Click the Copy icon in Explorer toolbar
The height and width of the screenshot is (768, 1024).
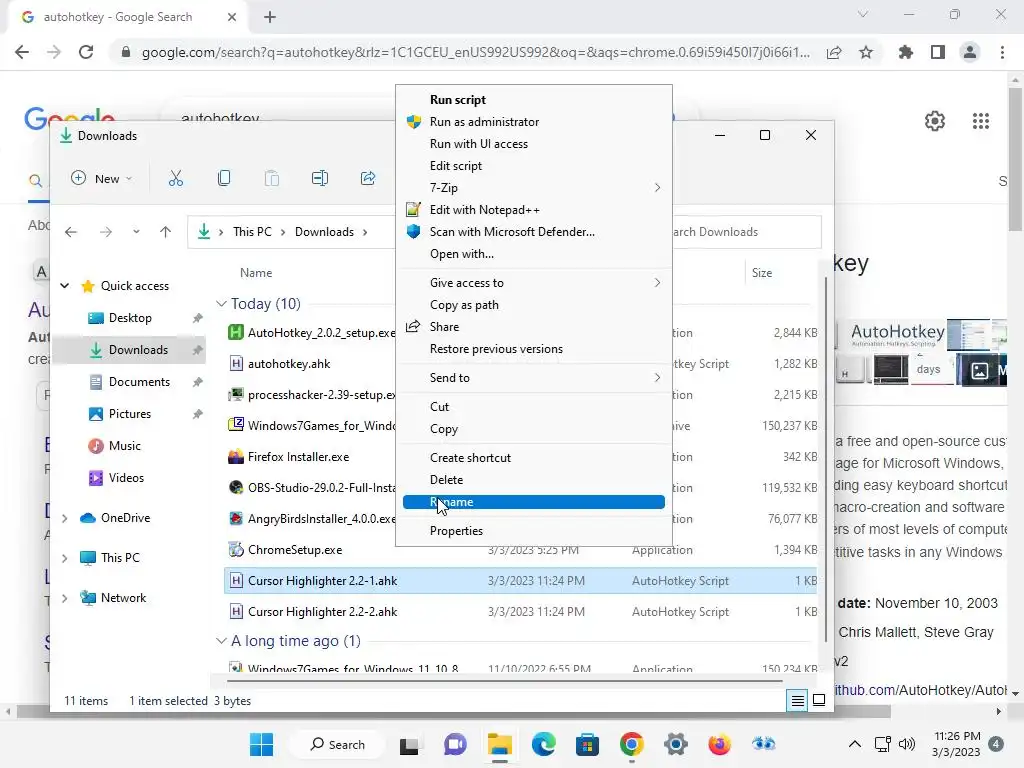point(224,178)
